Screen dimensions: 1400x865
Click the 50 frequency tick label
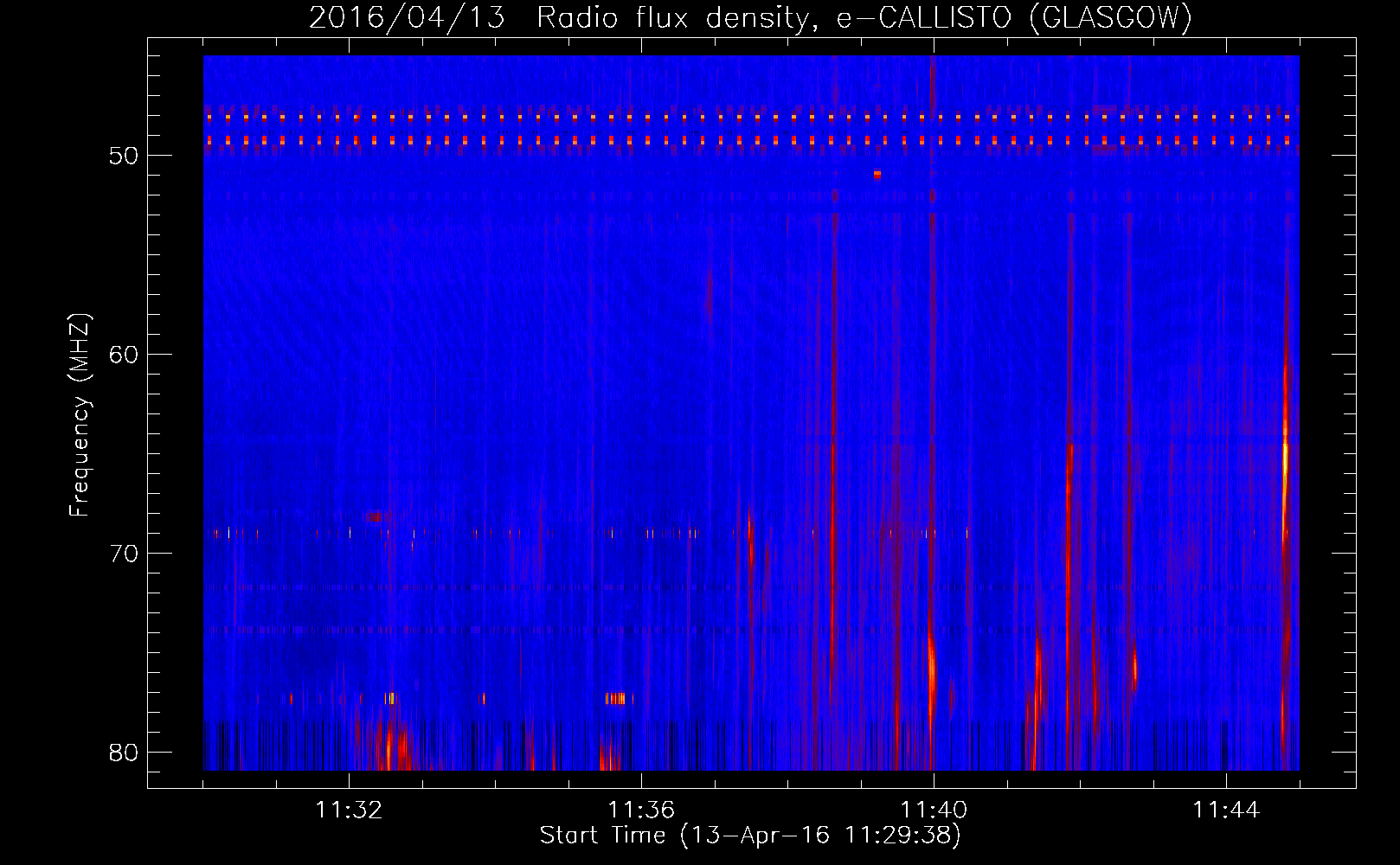(x=124, y=156)
